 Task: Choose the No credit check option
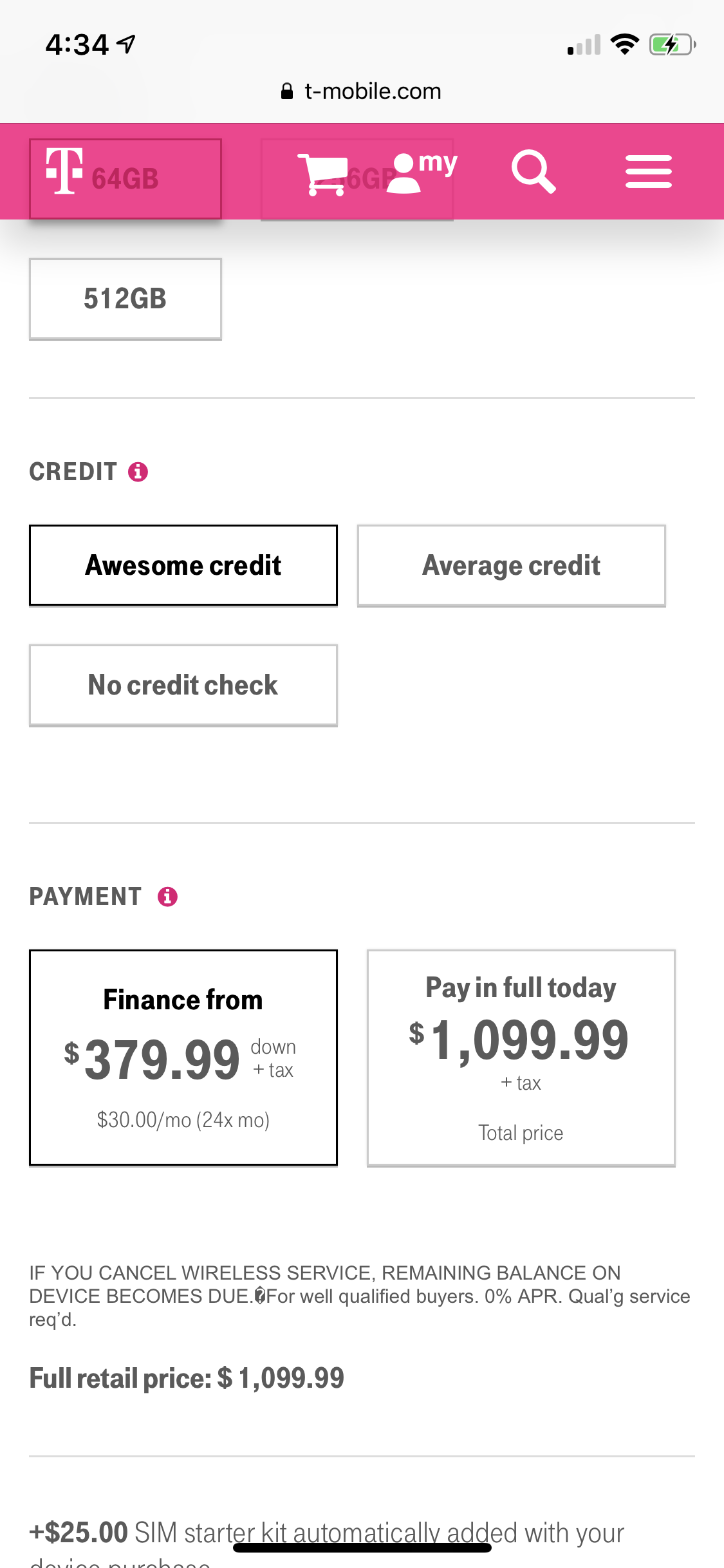point(183,686)
